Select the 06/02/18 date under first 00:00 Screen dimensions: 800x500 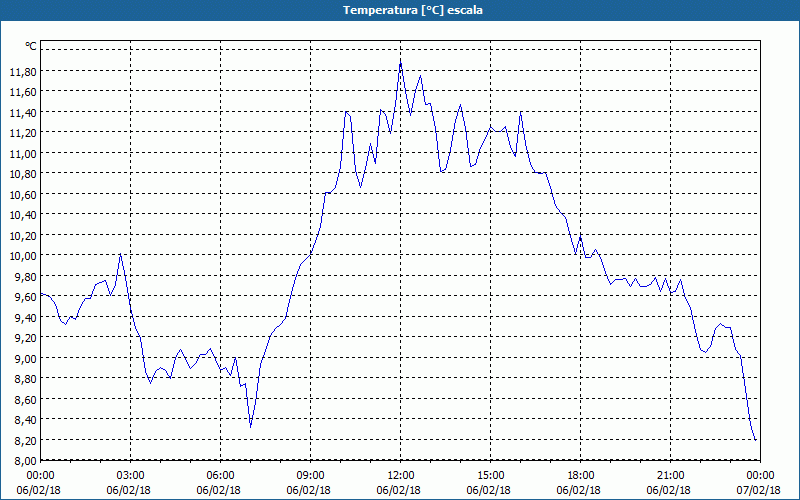click(x=39, y=490)
